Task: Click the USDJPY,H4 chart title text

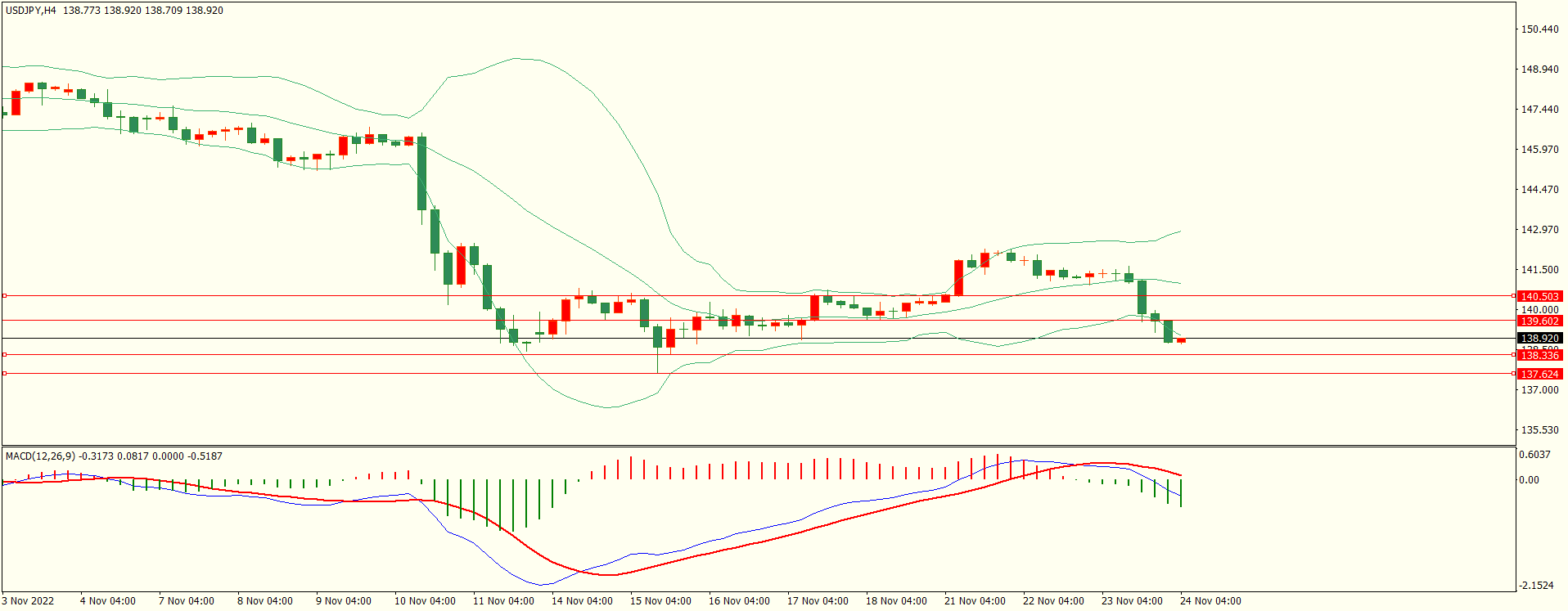Action: [31, 11]
